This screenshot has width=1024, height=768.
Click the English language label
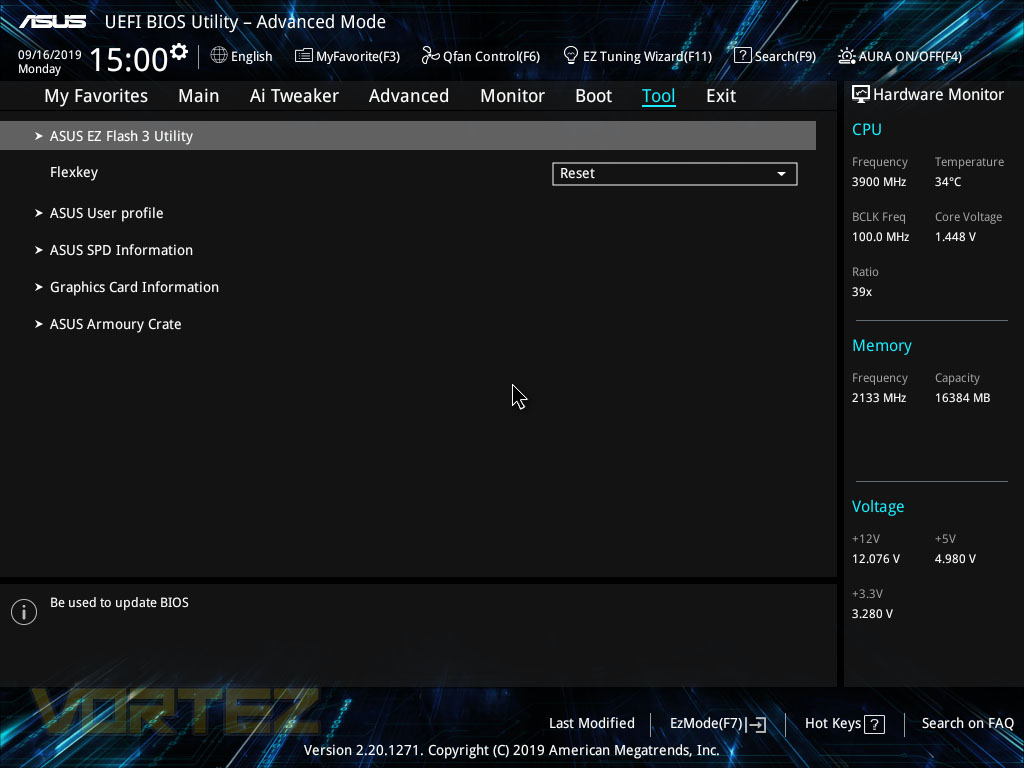click(251, 57)
